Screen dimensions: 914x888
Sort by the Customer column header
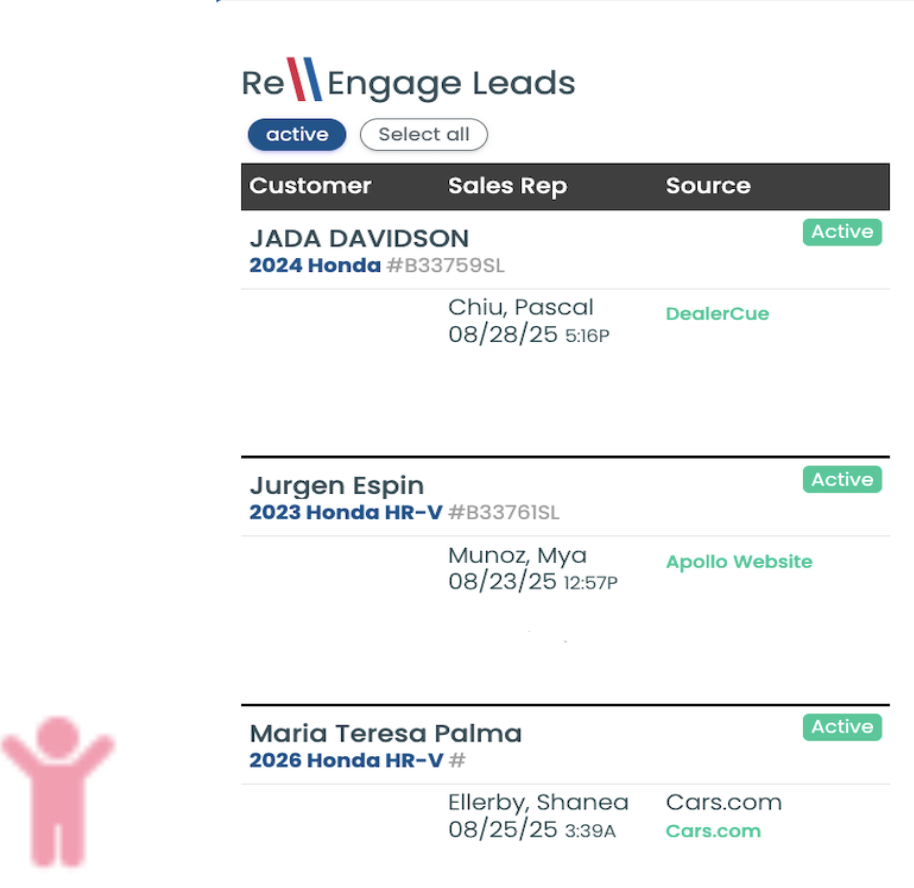tap(310, 186)
